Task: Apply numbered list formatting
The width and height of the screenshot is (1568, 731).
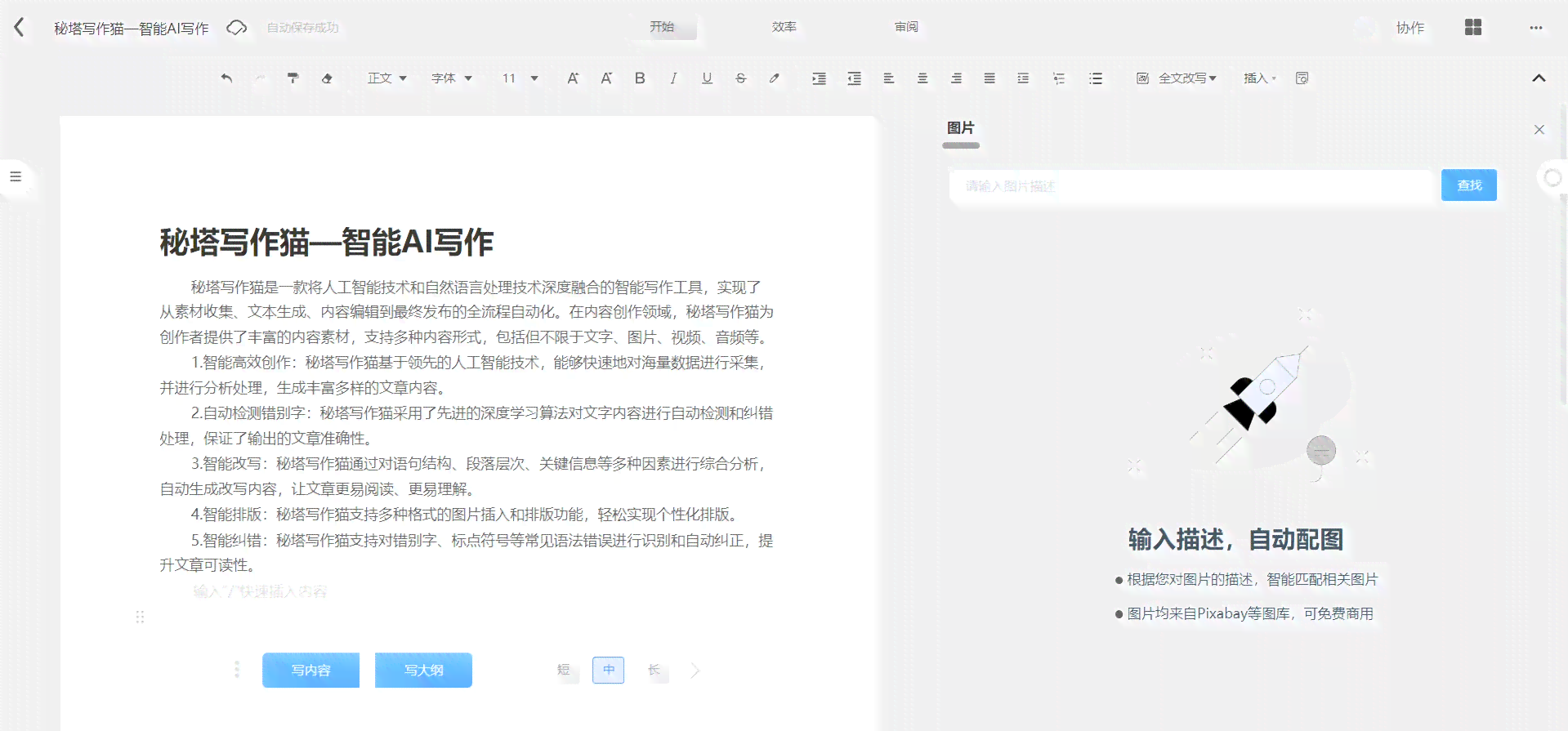Action: [x=1059, y=78]
